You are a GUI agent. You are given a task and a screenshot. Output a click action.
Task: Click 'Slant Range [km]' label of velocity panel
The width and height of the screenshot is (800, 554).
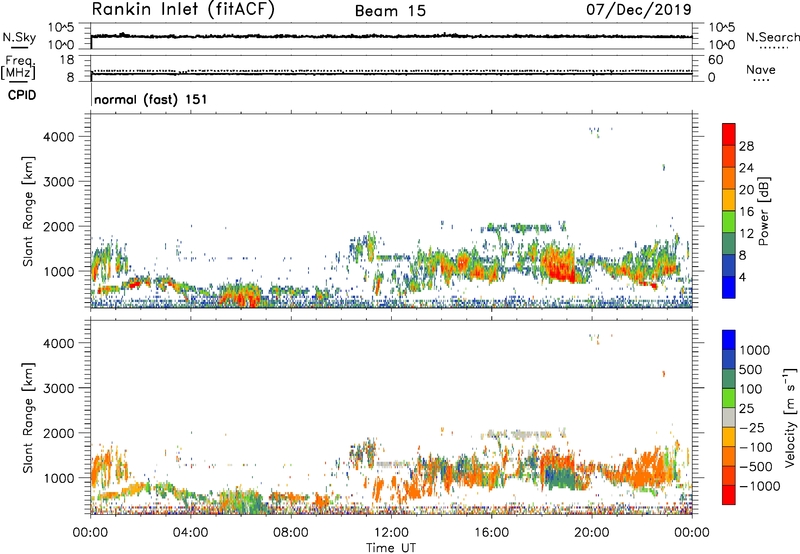pyautogui.click(x=28, y=418)
